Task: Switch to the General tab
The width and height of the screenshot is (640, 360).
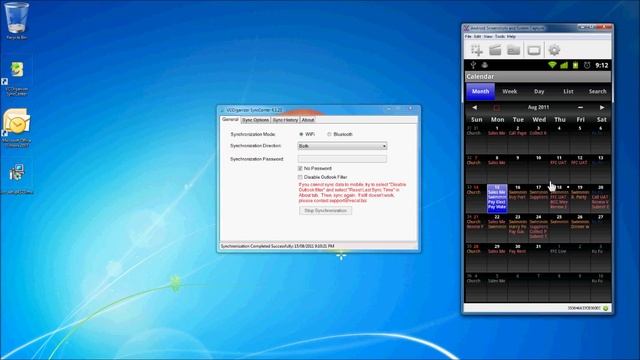Action: [x=230, y=120]
